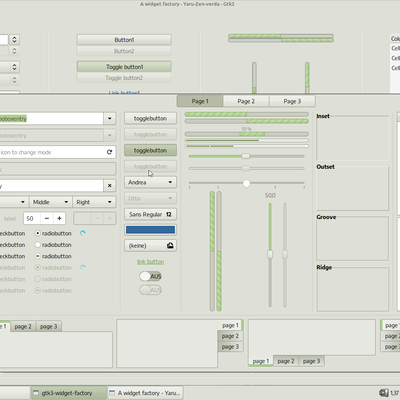This screenshot has height=400, width=400.
Task: Click the round handle of the marked scale
Action: [246, 184]
